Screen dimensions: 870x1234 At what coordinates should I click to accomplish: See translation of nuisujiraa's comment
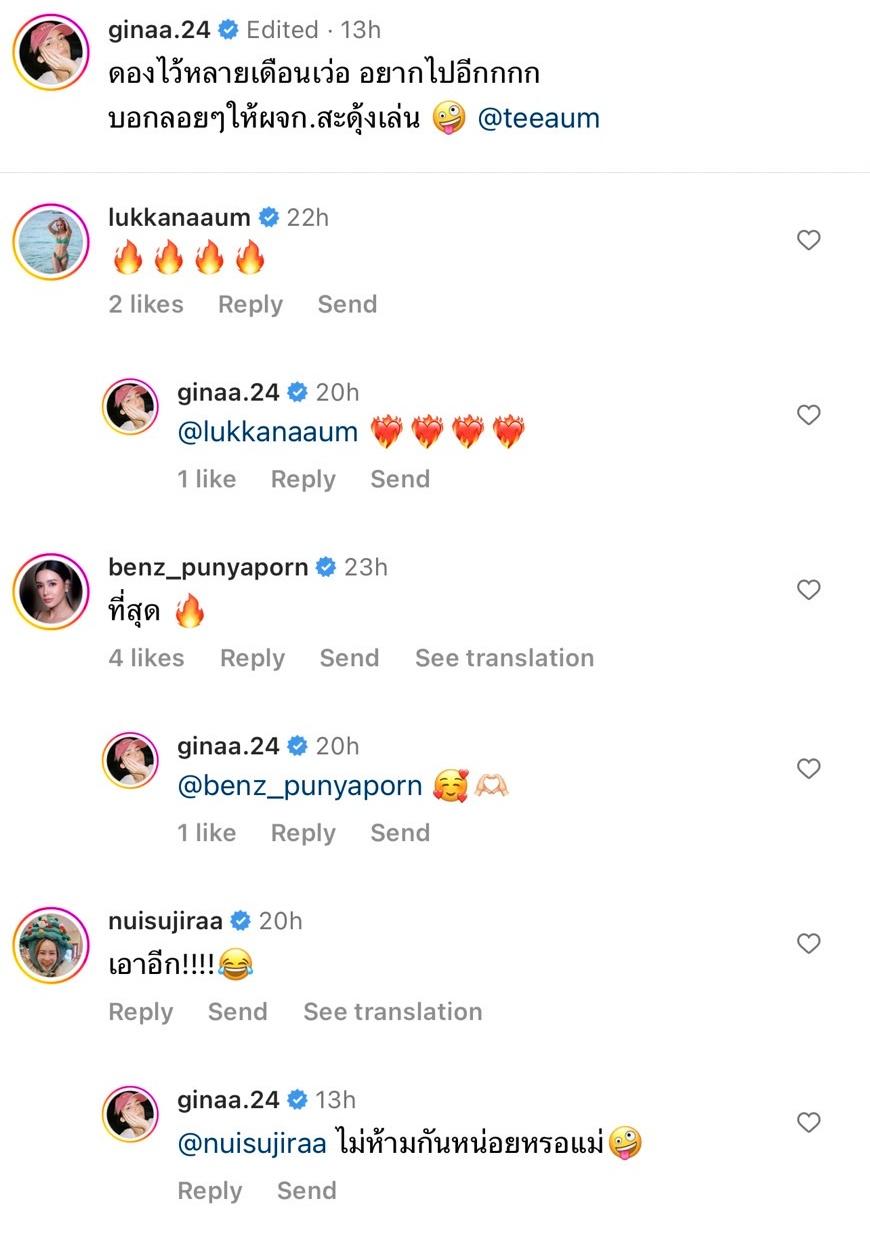tap(392, 1012)
